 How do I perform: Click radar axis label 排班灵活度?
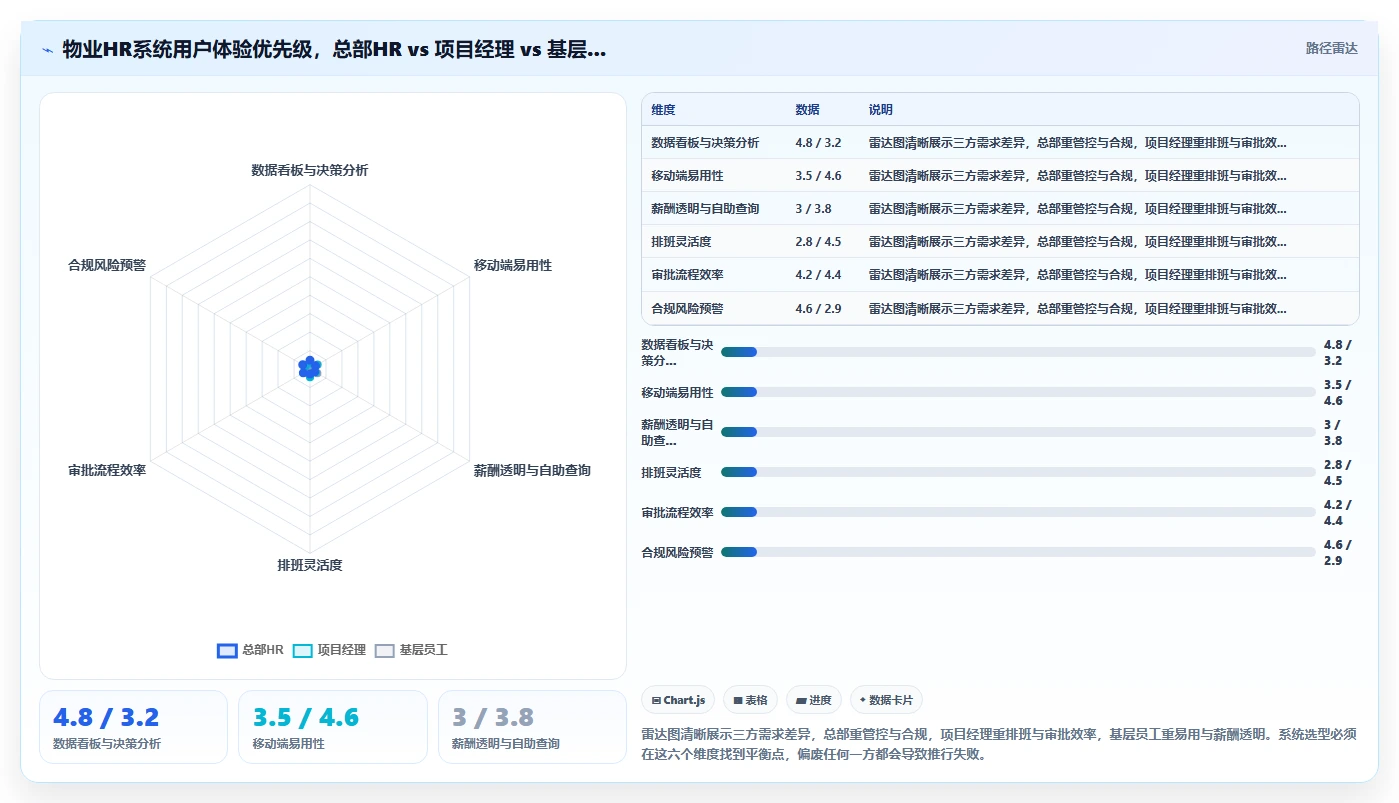(310, 565)
